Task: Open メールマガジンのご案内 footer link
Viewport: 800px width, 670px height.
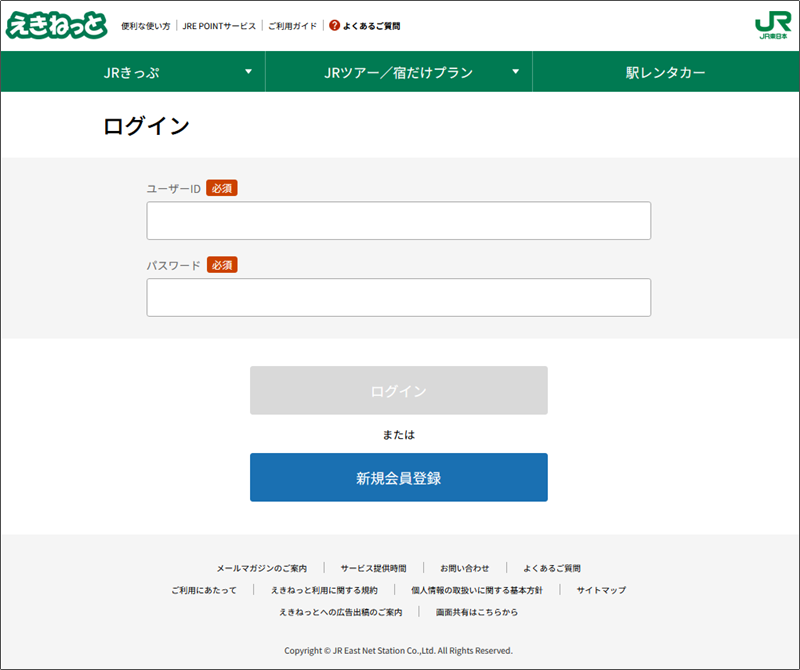Action: click(262, 568)
